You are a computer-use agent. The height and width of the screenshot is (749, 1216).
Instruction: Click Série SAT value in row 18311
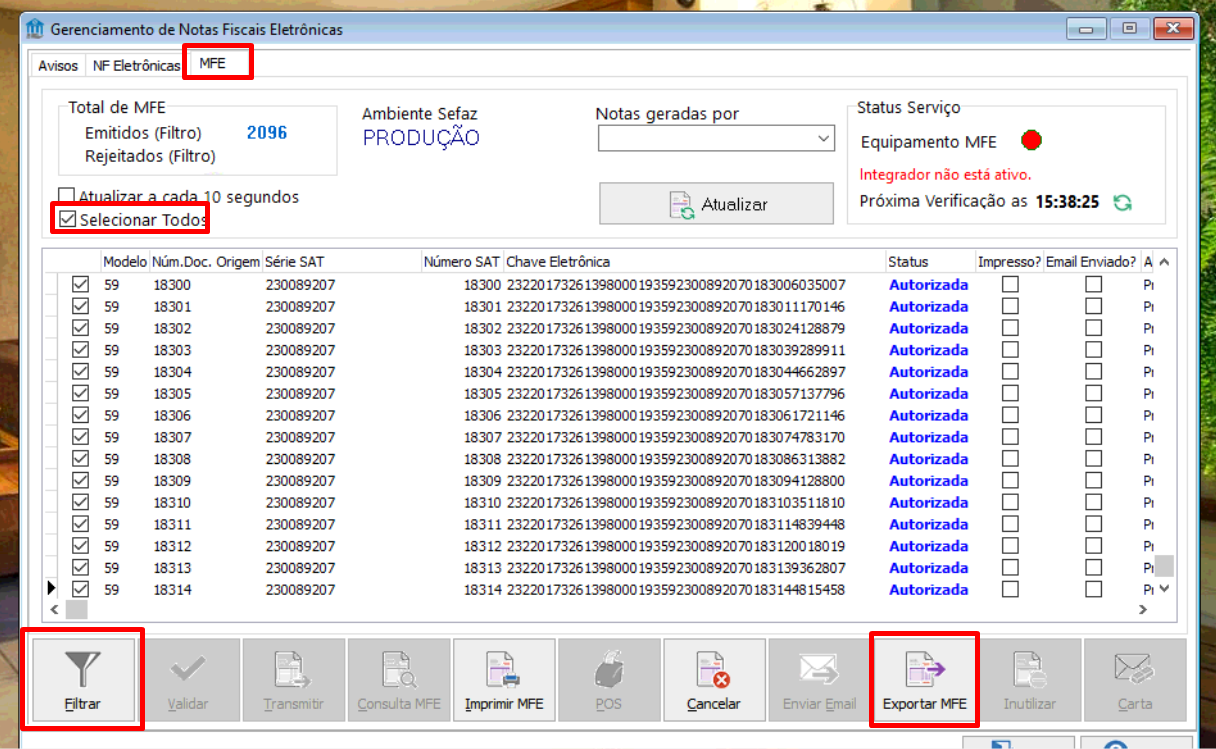point(301,525)
